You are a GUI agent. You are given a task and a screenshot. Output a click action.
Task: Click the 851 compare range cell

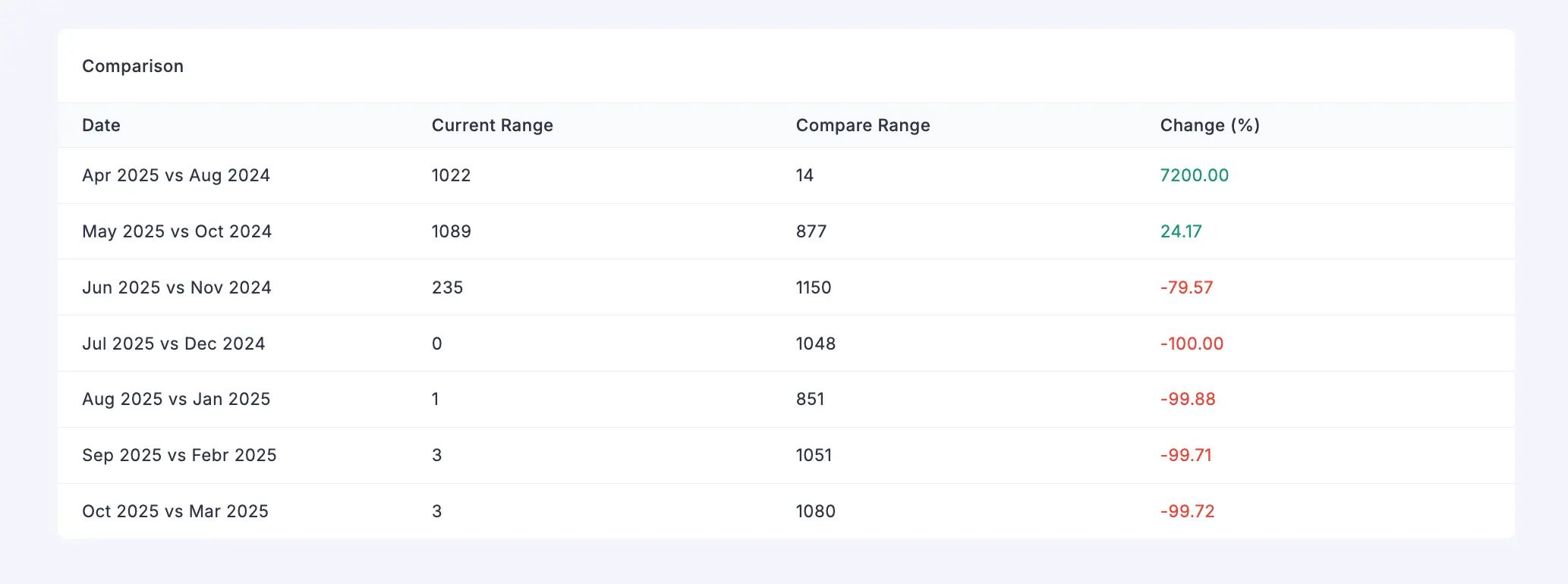[x=810, y=399]
